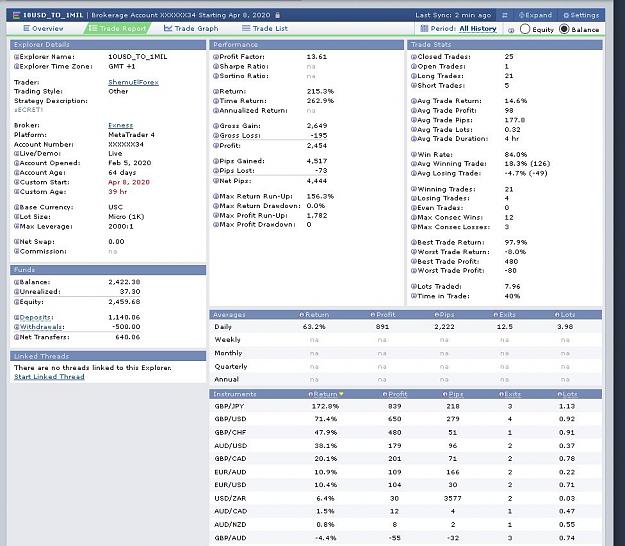The width and height of the screenshot is (625, 546).
Task: Click the small icon left of Equity radio
Action: click(x=511, y=30)
